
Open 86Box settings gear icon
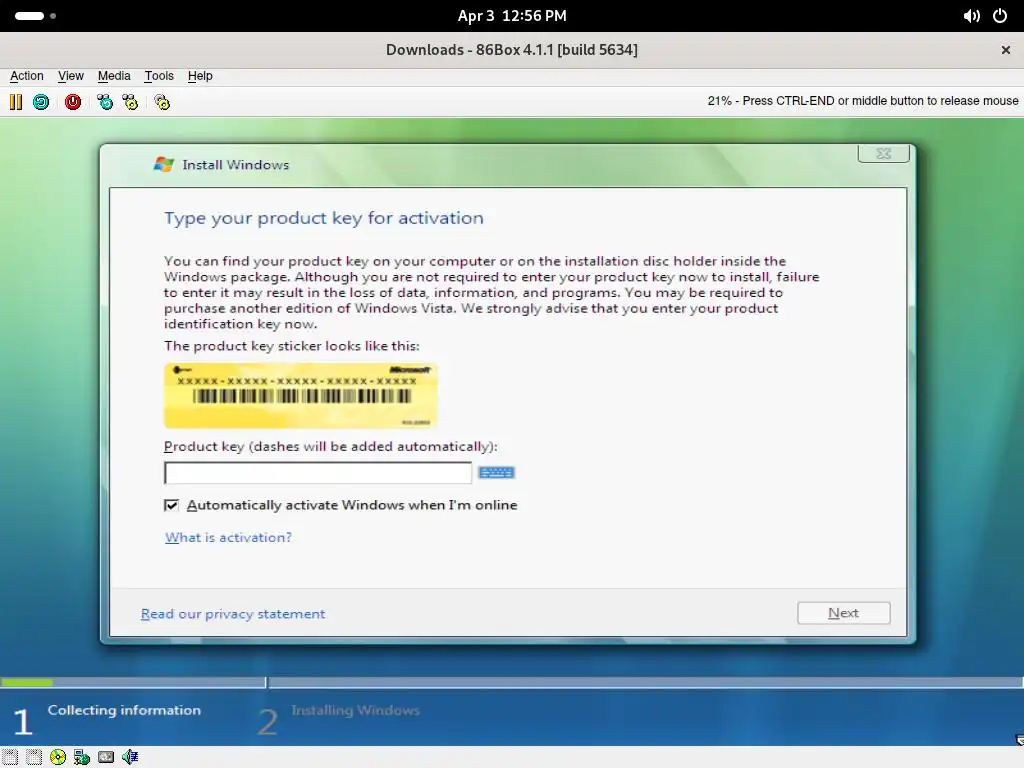click(162, 102)
